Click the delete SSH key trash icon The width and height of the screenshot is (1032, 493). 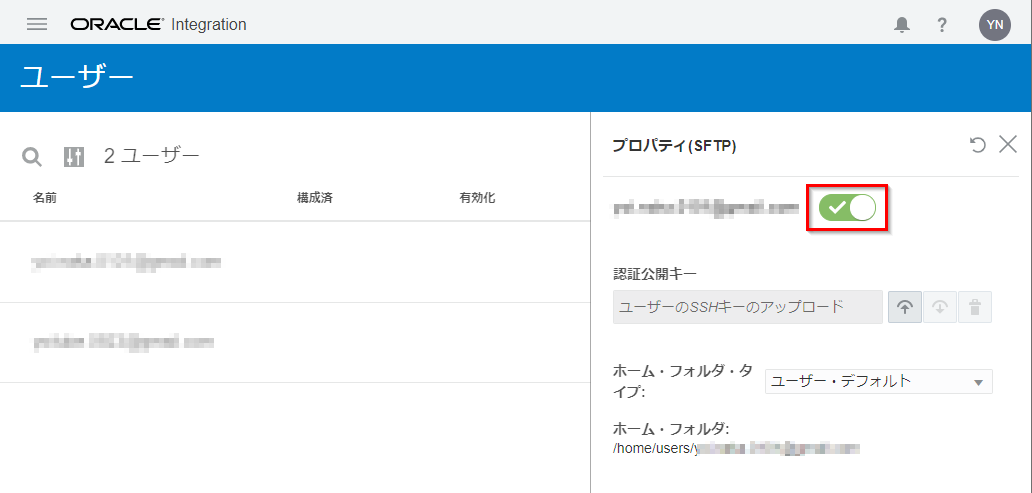pos(974,307)
